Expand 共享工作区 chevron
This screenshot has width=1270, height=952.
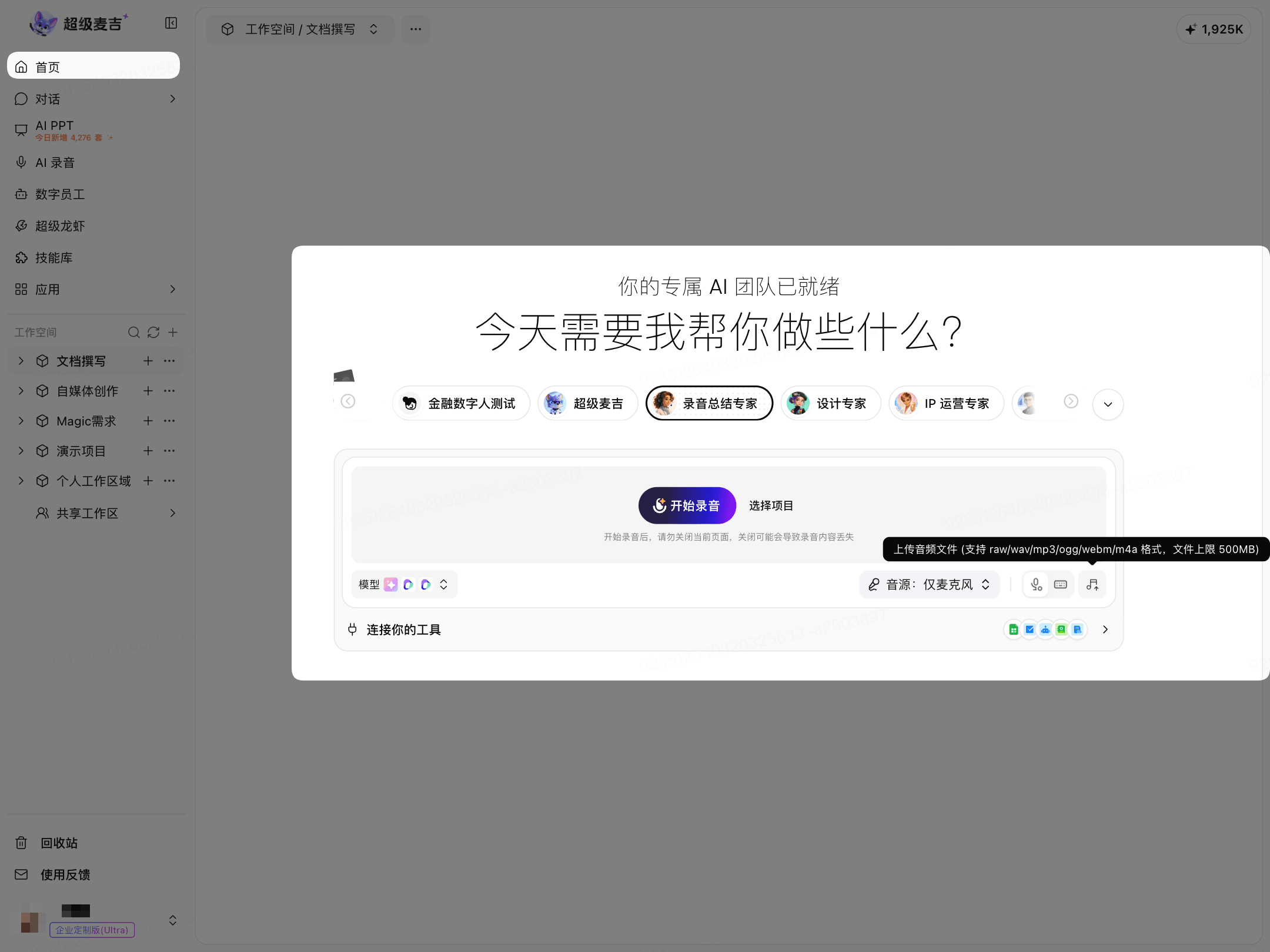[172, 513]
